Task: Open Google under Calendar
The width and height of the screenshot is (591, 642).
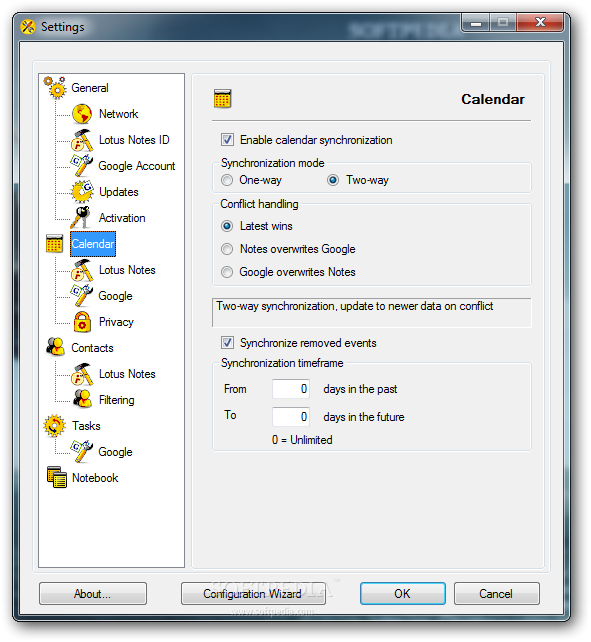Action: (115, 296)
